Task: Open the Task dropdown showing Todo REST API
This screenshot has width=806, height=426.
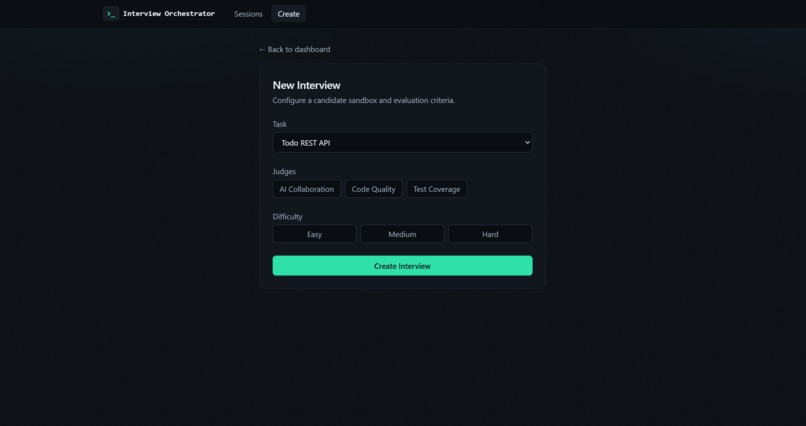Action: tap(402, 143)
